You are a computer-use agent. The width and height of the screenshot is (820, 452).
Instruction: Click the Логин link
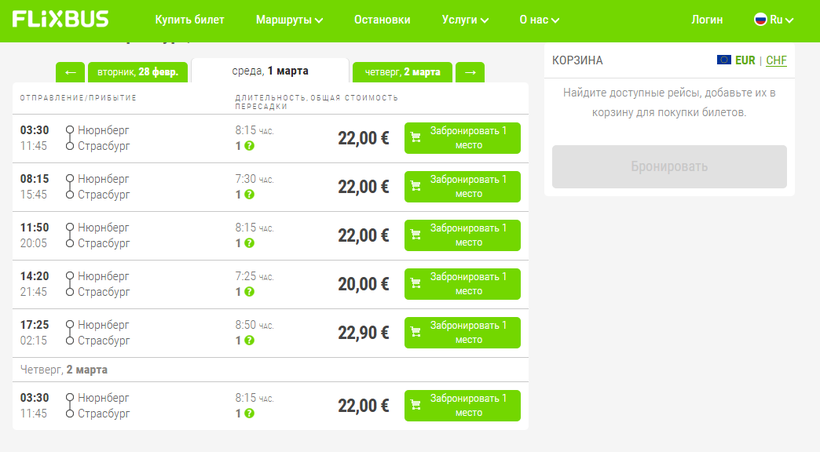tap(708, 20)
